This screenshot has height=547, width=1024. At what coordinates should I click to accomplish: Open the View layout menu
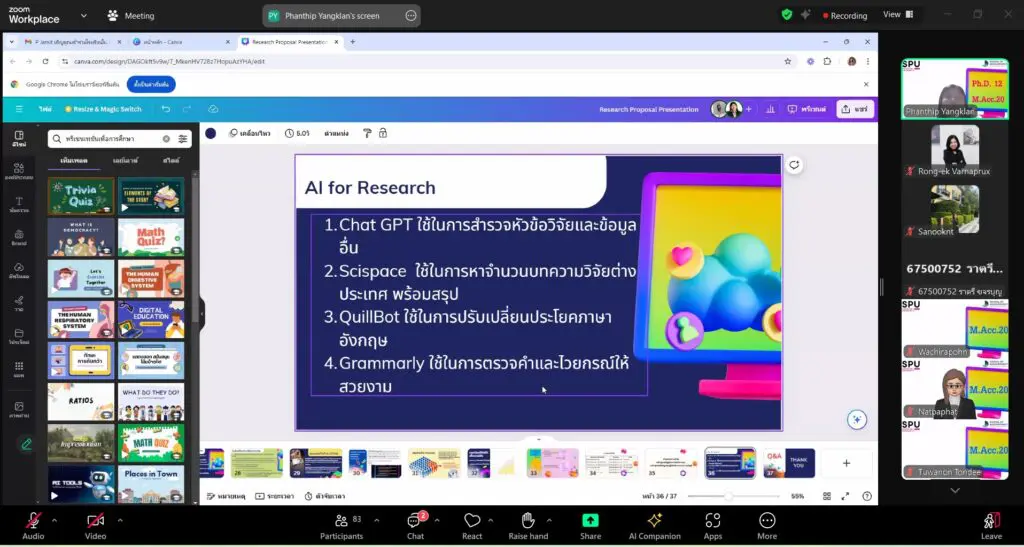click(899, 14)
